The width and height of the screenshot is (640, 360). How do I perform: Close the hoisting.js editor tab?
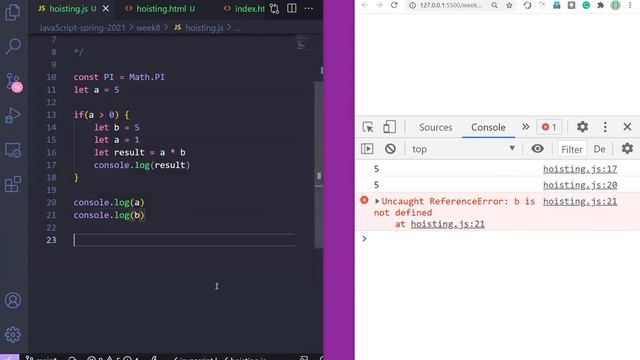106,9
